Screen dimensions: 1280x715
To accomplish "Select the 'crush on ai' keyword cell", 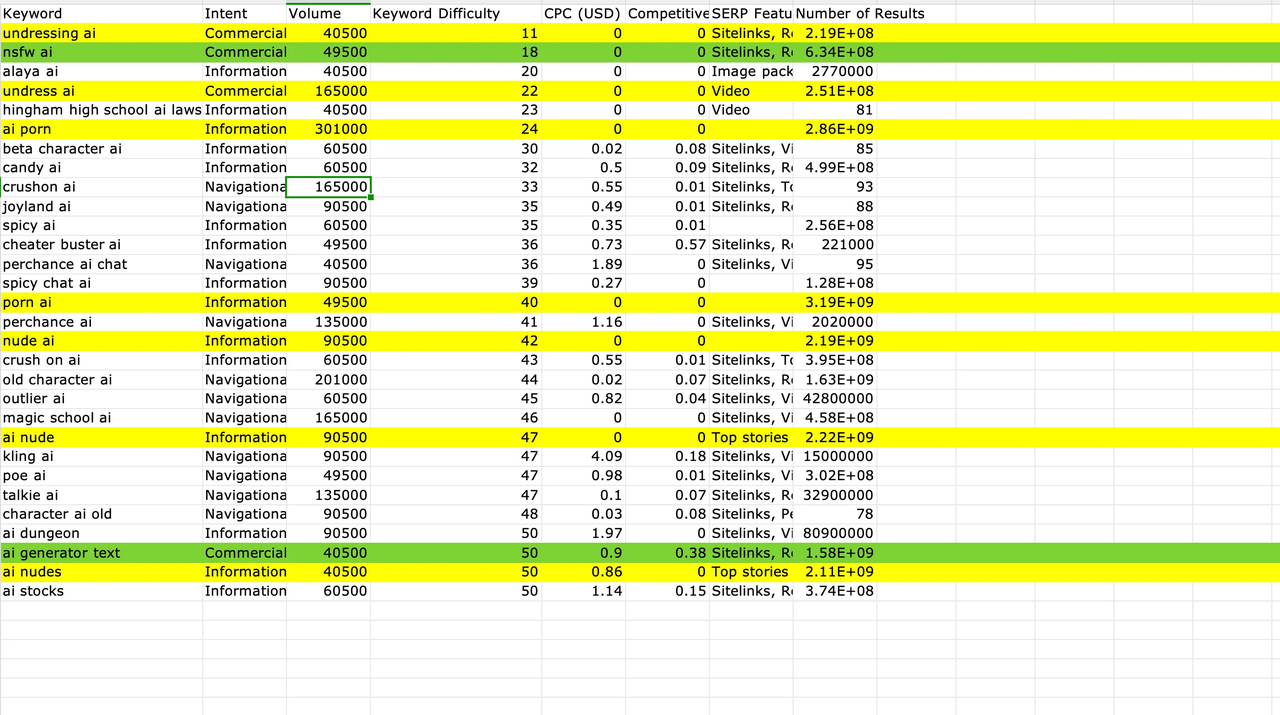I will [x=101, y=360].
